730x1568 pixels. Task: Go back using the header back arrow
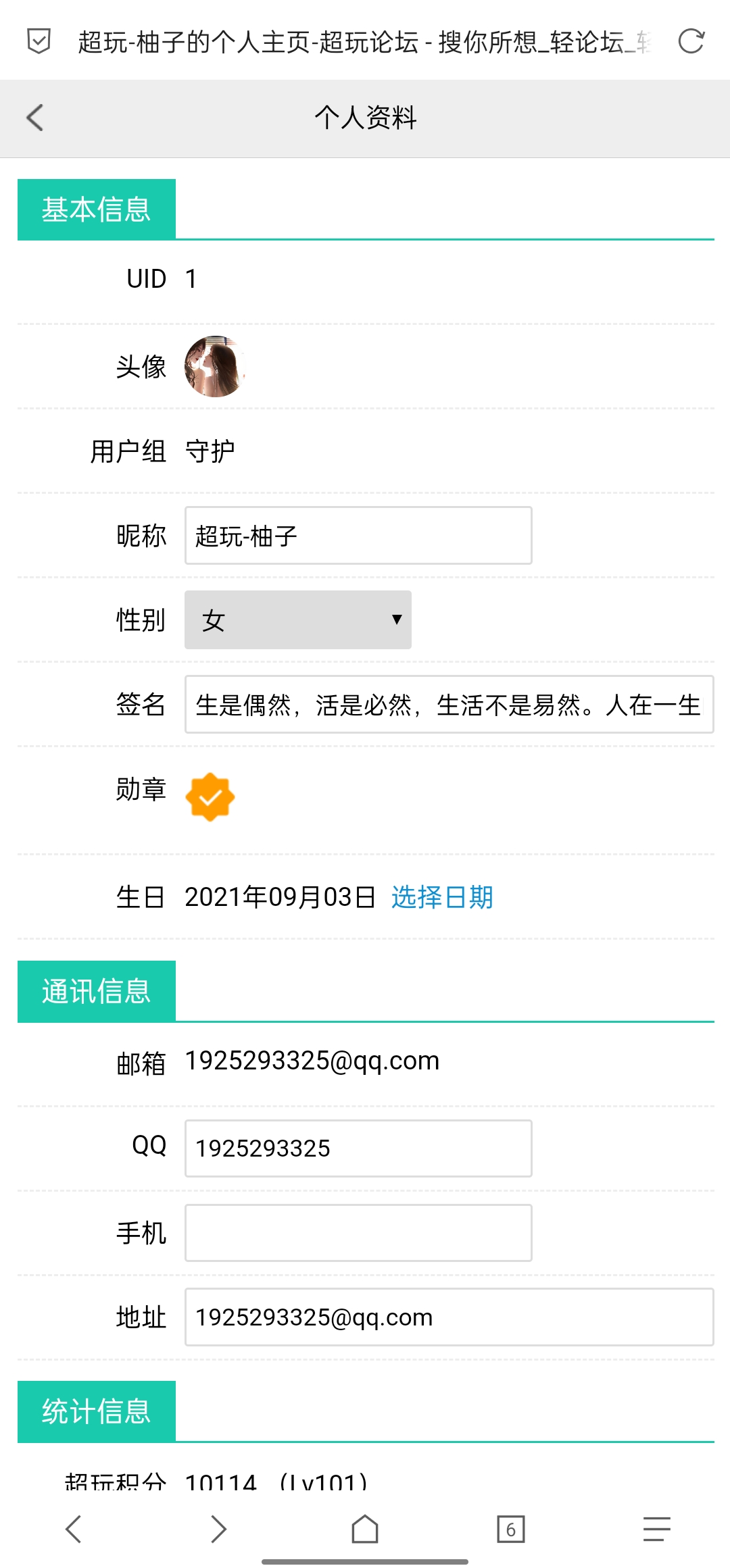[x=35, y=118]
